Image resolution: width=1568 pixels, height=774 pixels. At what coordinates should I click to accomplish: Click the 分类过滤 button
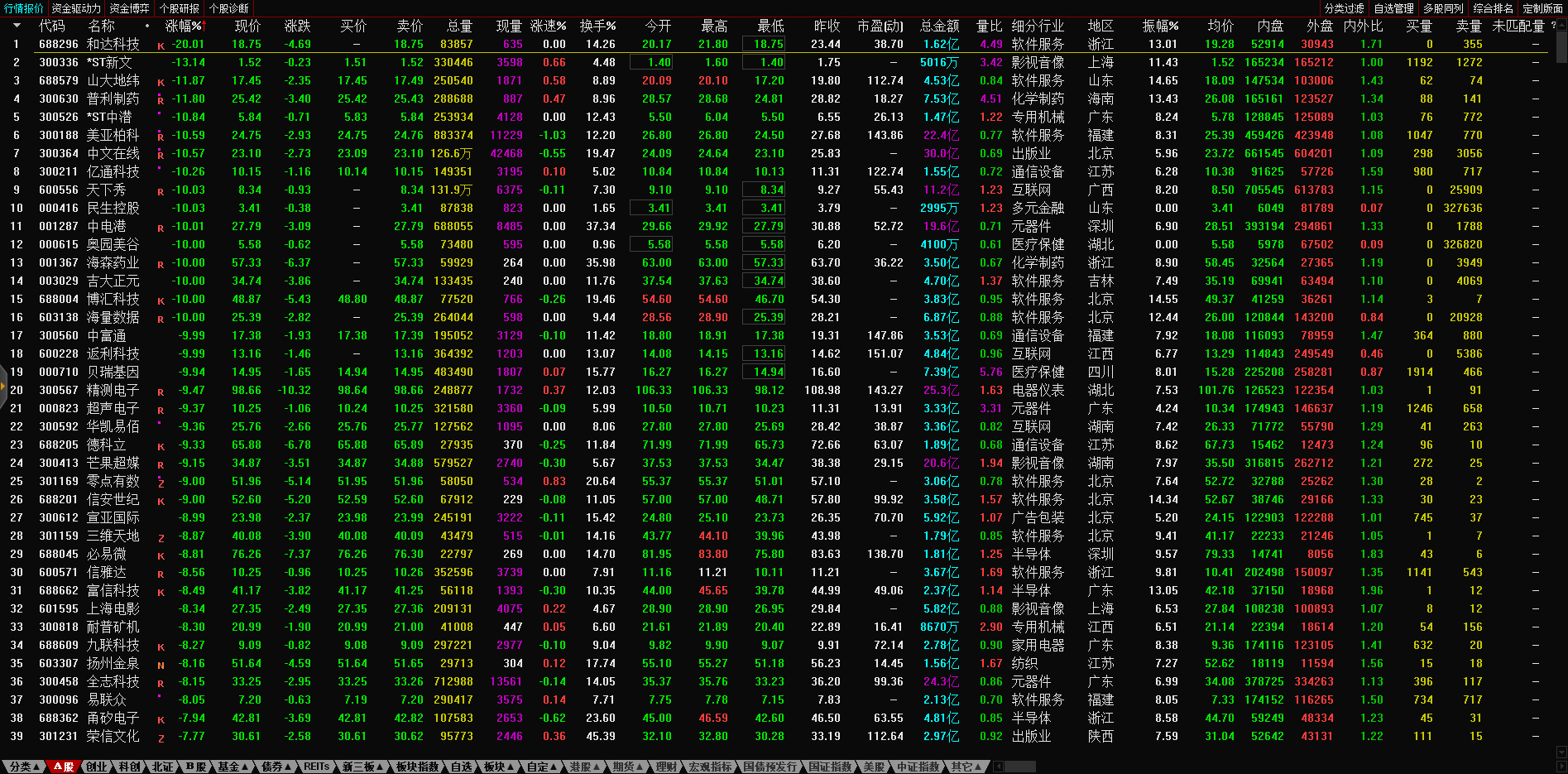point(1344,8)
